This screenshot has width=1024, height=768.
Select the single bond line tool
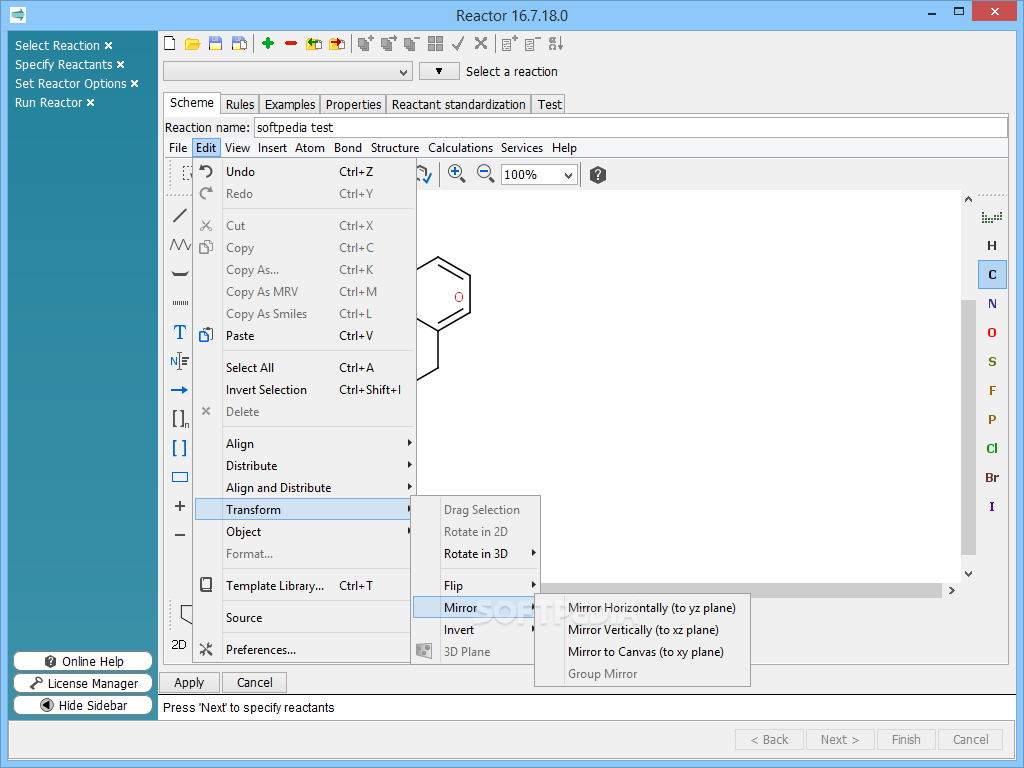click(x=180, y=216)
